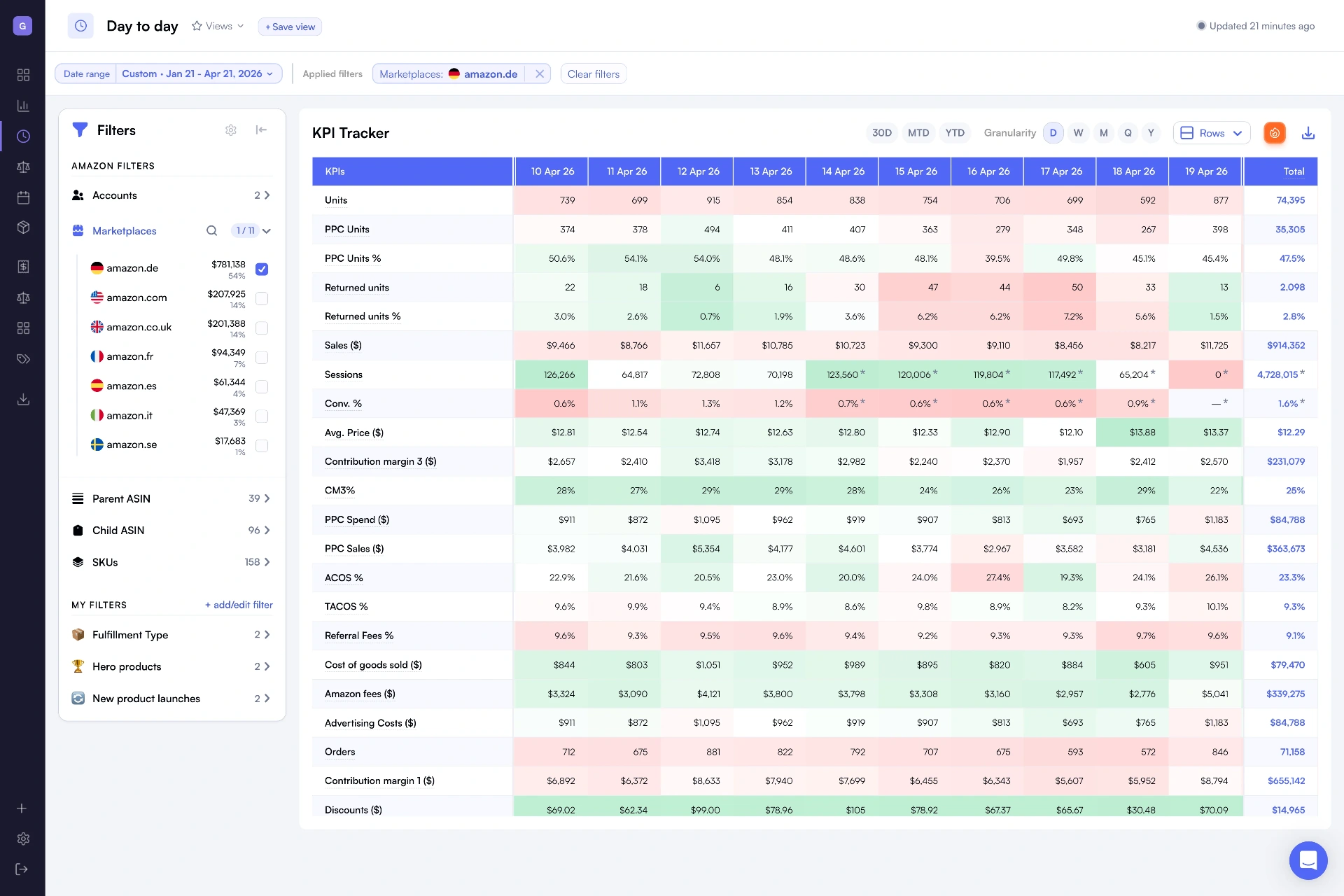This screenshot has height=896, width=1344.
Task: Click the Units total 74,395
Action: [1291, 200]
